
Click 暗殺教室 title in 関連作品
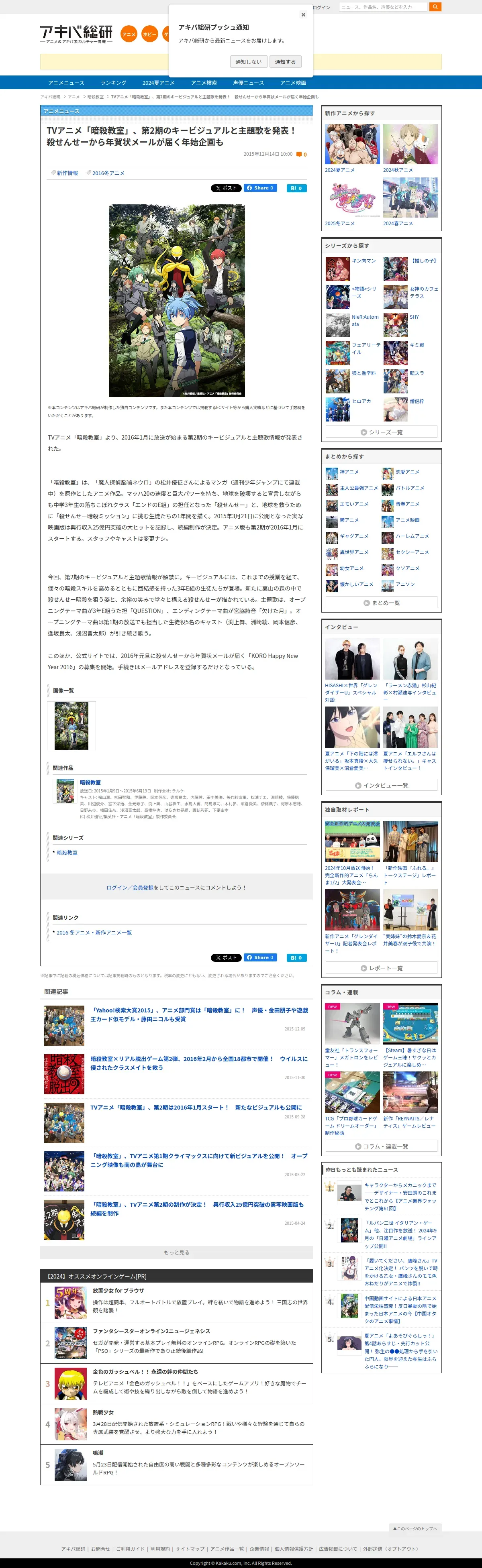click(x=90, y=782)
